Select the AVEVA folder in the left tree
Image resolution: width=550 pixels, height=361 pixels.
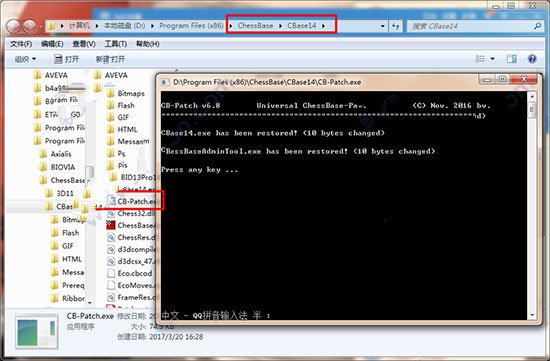(x=51, y=75)
